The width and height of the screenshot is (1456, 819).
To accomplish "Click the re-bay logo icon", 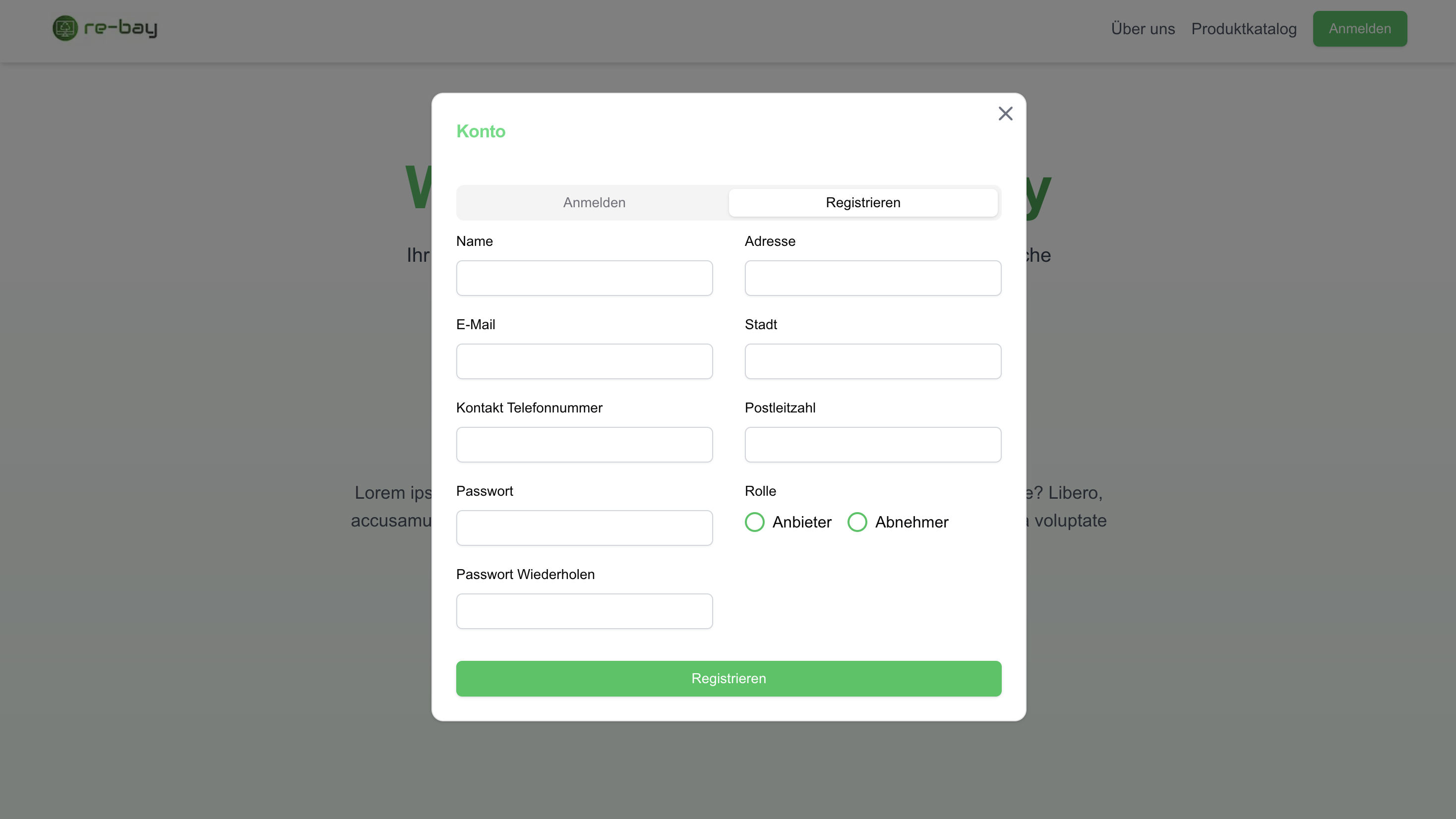I will pos(65,28).
